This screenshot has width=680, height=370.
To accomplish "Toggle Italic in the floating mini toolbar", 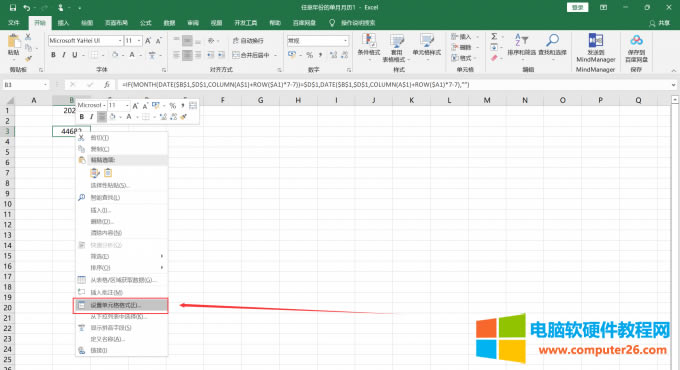I will (91, 117).
